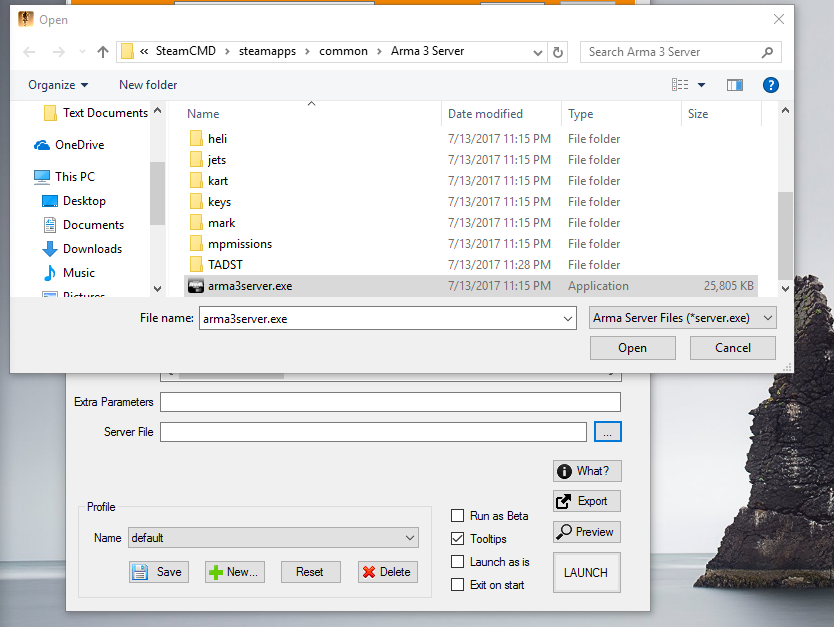Viewport: 834px width, 627px height.
Task: Browse for Server File with ellipsis button
Action: pos(607,432)
